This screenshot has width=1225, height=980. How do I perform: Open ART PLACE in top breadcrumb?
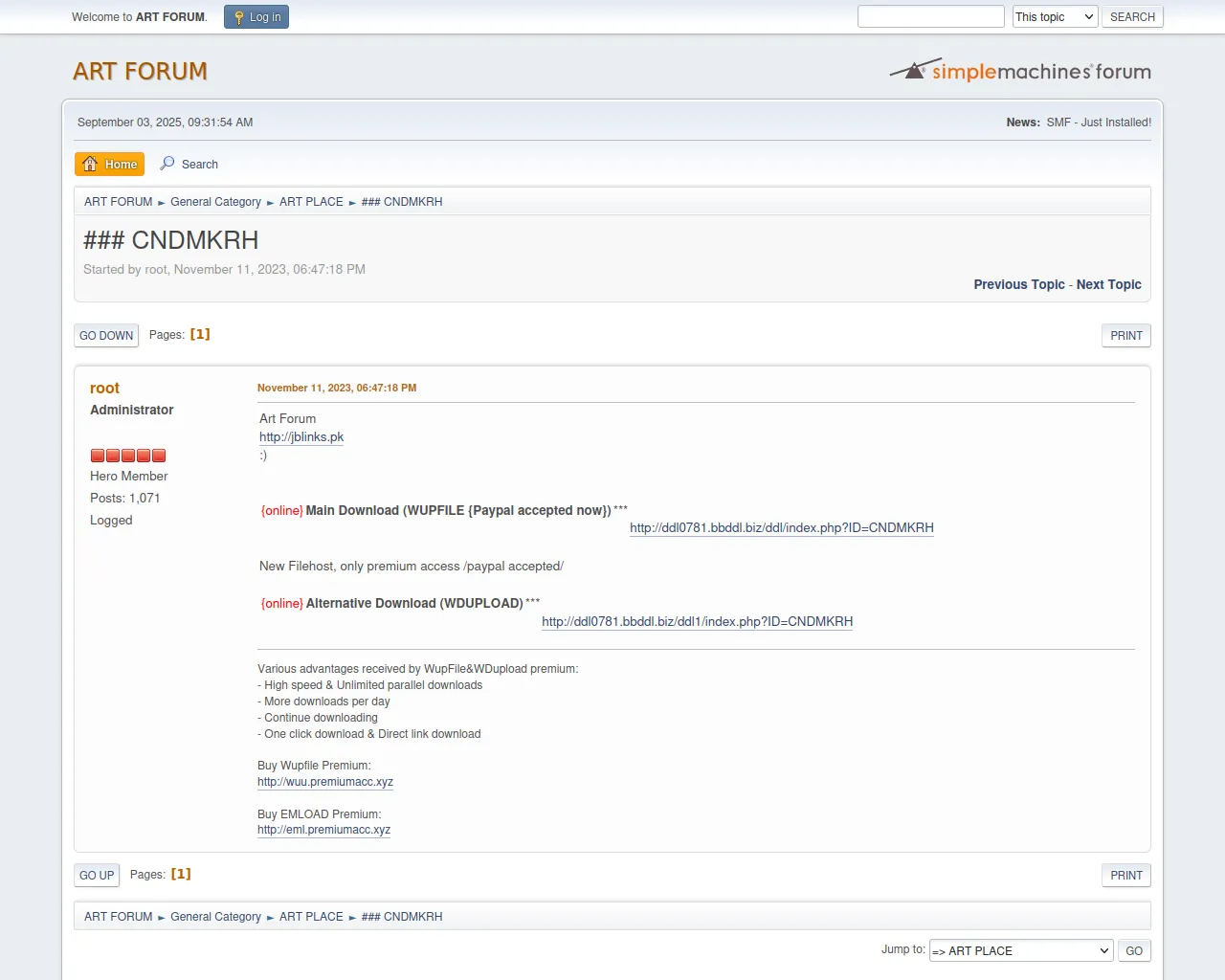311,202
